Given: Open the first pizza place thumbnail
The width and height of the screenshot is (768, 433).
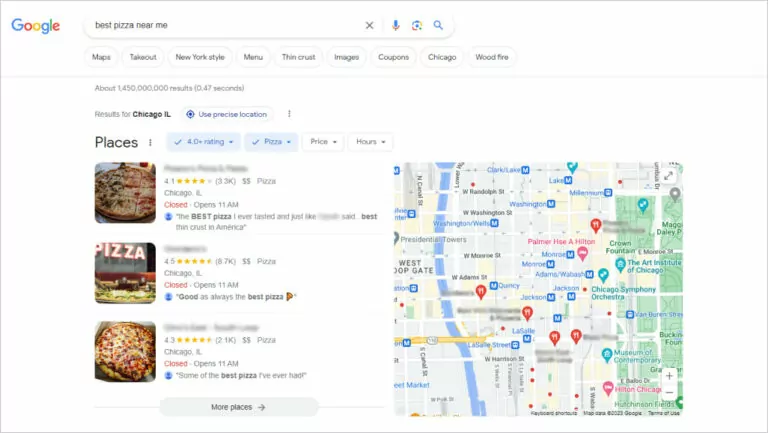Looking at the screenshot, I should [x=125, y=193].
